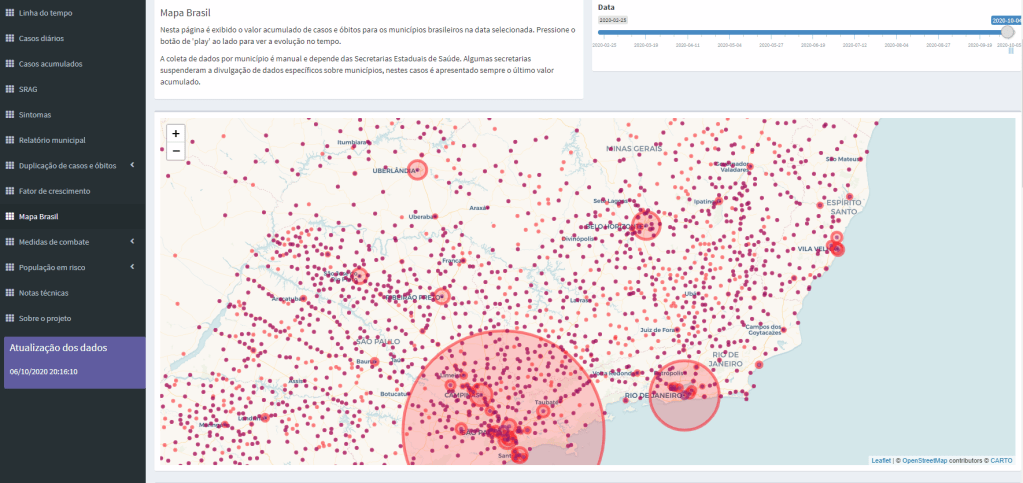Viewport: 1023px width, 483px height.
Task: Click the grid icon next to Notas técnicas
Action: [x=10, y=293]
